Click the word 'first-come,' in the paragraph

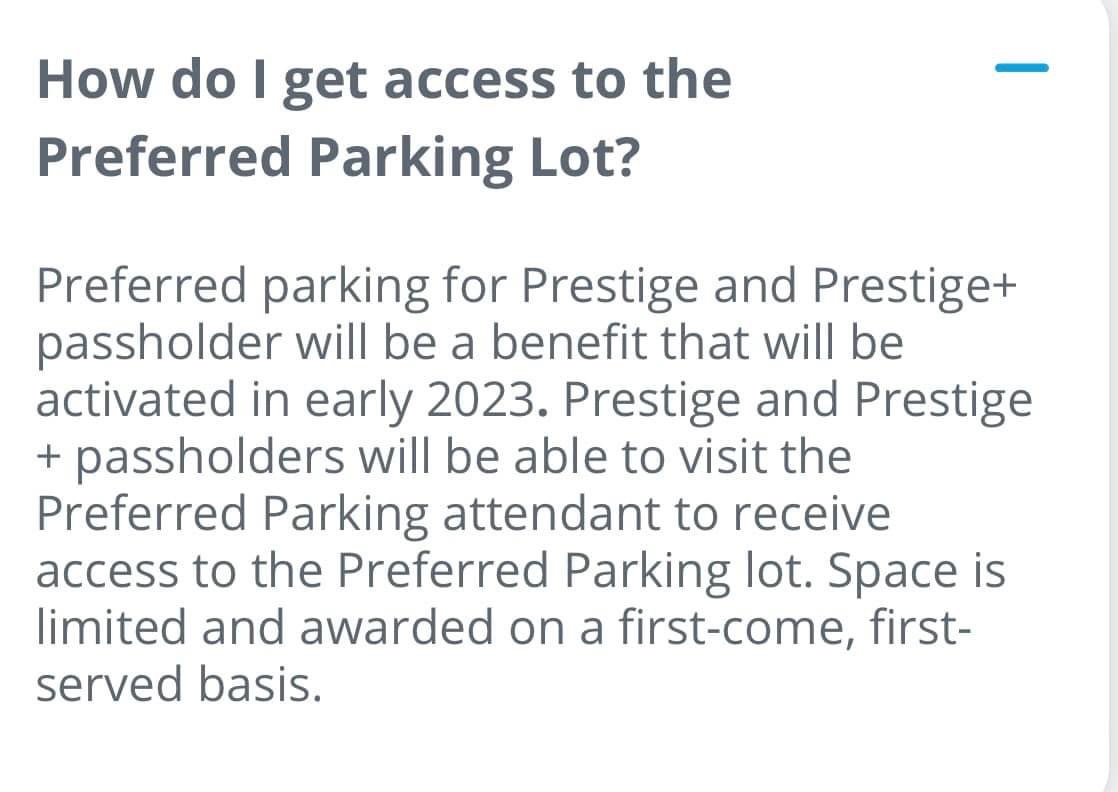click(x=737, y=628)
